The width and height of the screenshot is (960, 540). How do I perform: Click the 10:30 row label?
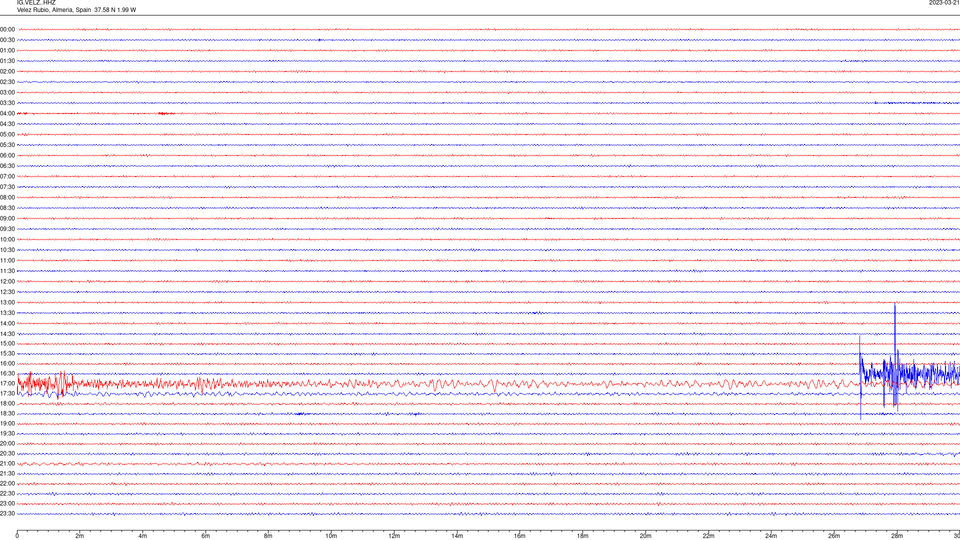coord(7,250)
